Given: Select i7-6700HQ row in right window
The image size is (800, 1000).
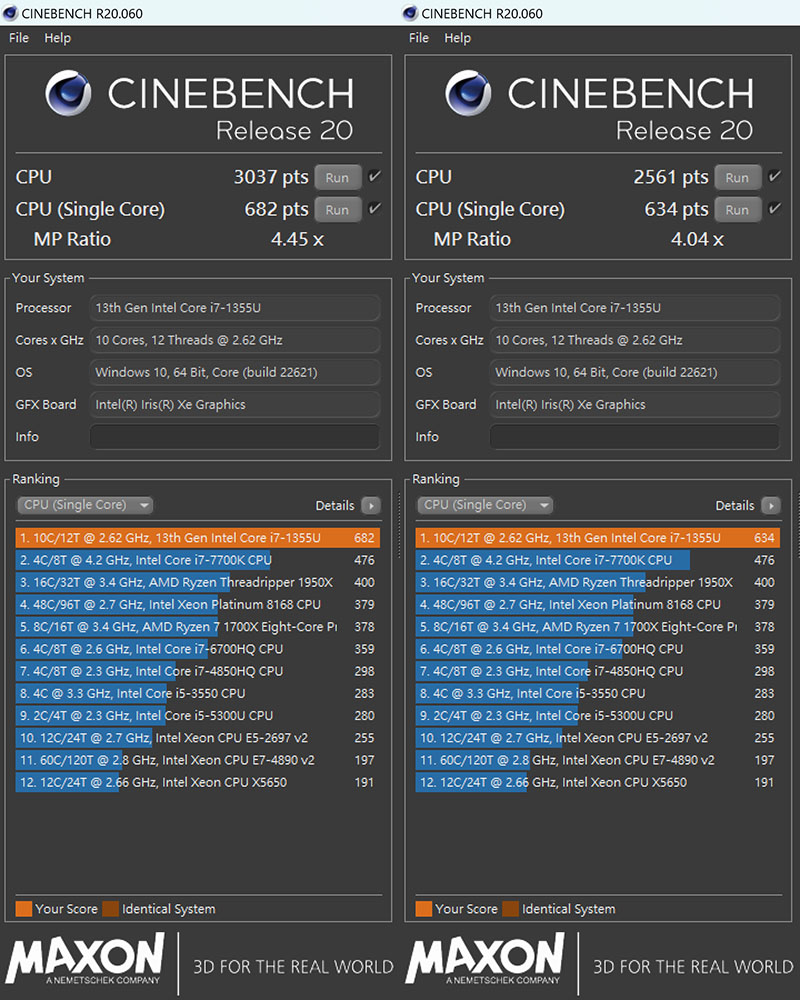Looking at the screenshot, I should [x=598, y=649].
